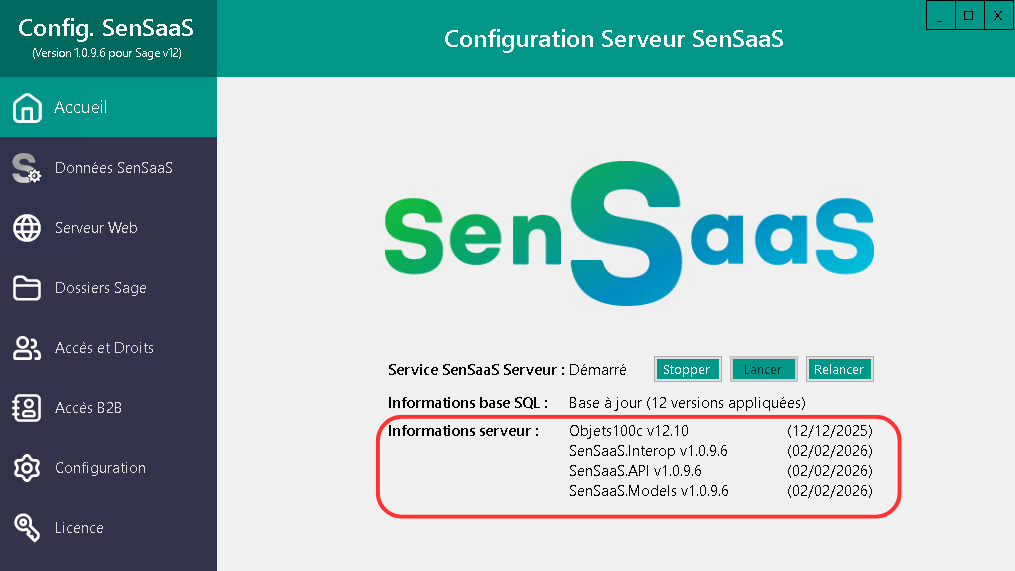Click the Objets100c v12.10 server info line
1015x571 pixels.
[x=628, y=431]
